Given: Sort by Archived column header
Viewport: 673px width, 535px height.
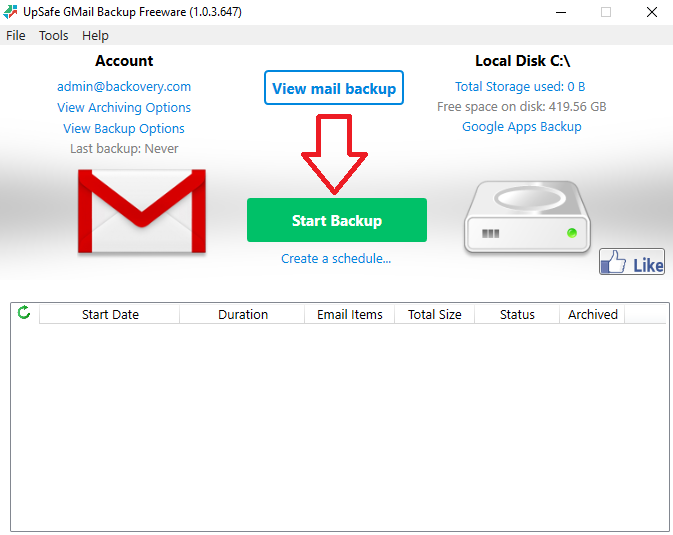Looking at the screenshot, I should [x=592, y=314].
